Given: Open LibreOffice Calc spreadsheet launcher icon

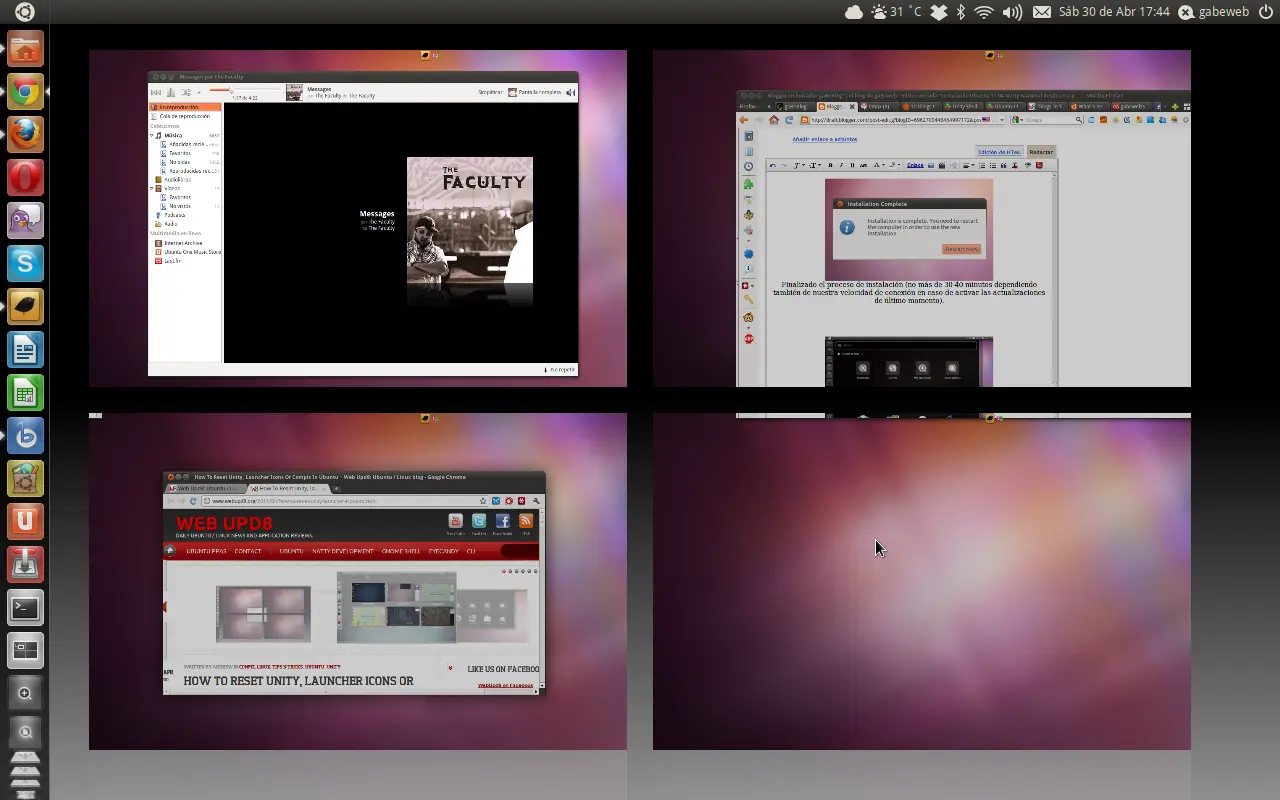Looking at the screenshot, I should click(x=25, y=393).
